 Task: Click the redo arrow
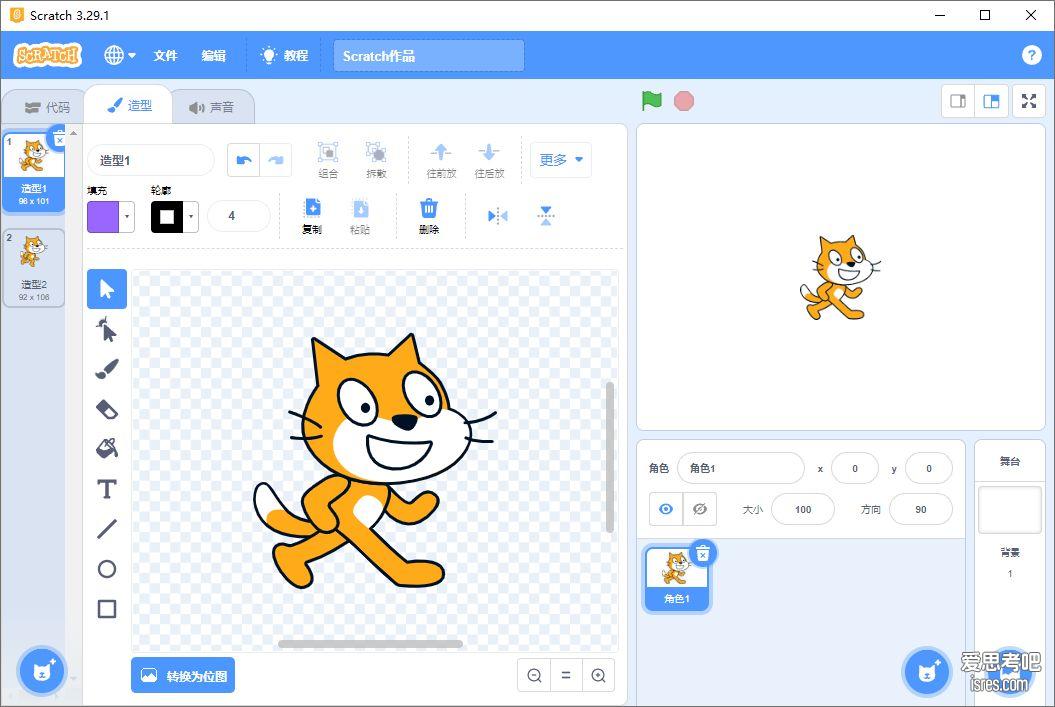point(276,160)
